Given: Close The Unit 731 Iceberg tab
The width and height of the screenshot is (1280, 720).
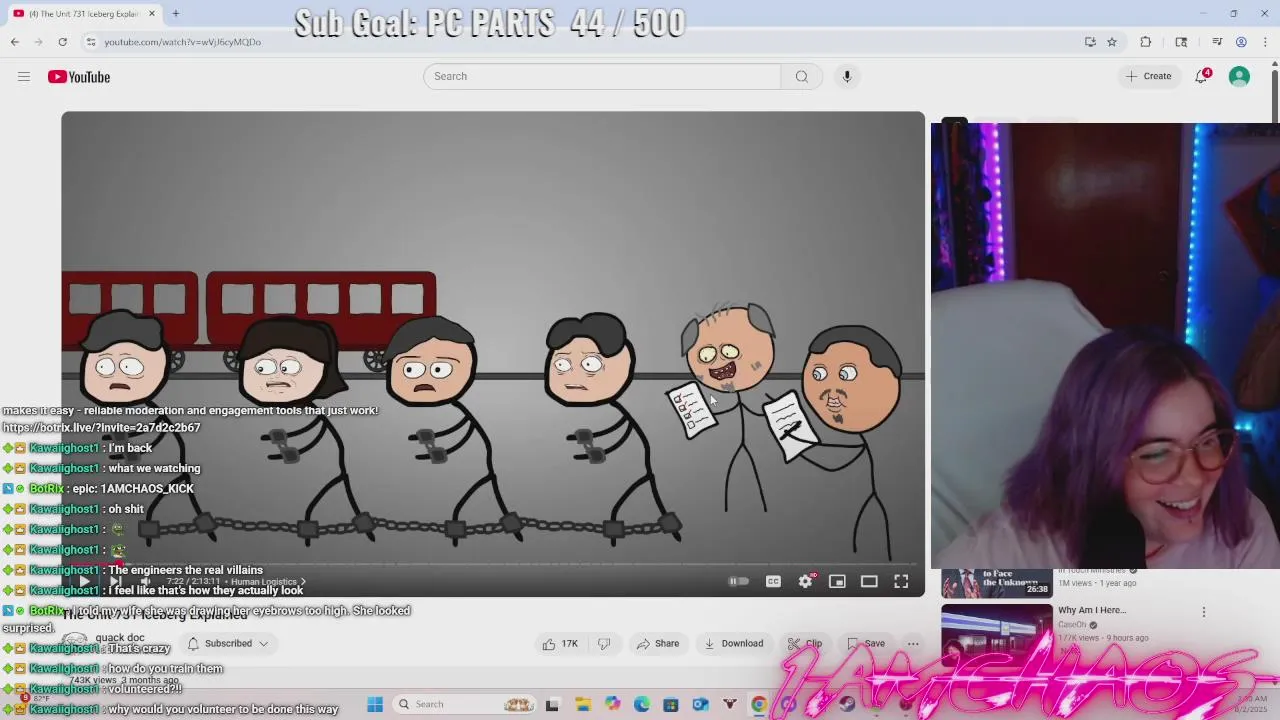Looking at the screenshot, I should [152, 14].
